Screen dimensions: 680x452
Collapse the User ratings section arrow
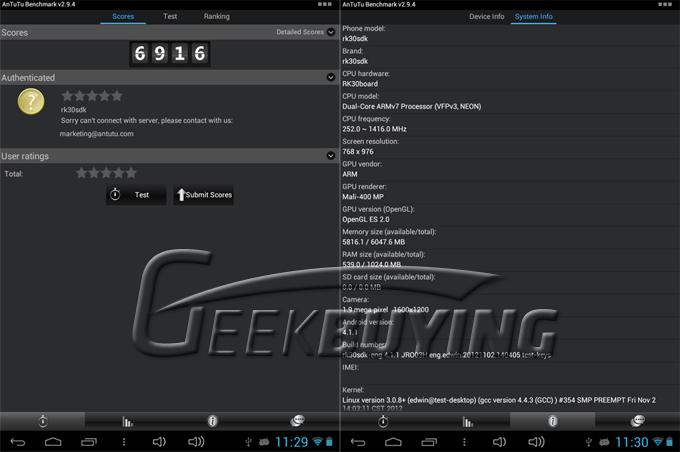331,156
